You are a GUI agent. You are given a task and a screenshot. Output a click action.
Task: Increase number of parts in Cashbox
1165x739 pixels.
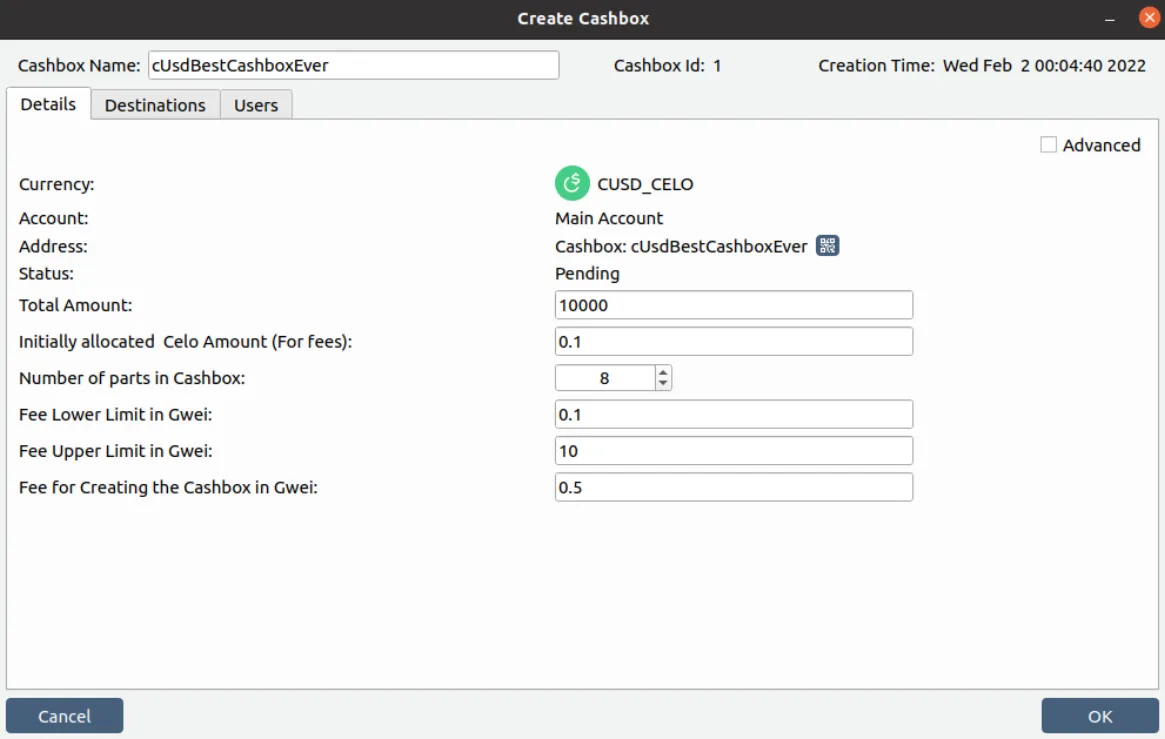[x=663, y=372]
